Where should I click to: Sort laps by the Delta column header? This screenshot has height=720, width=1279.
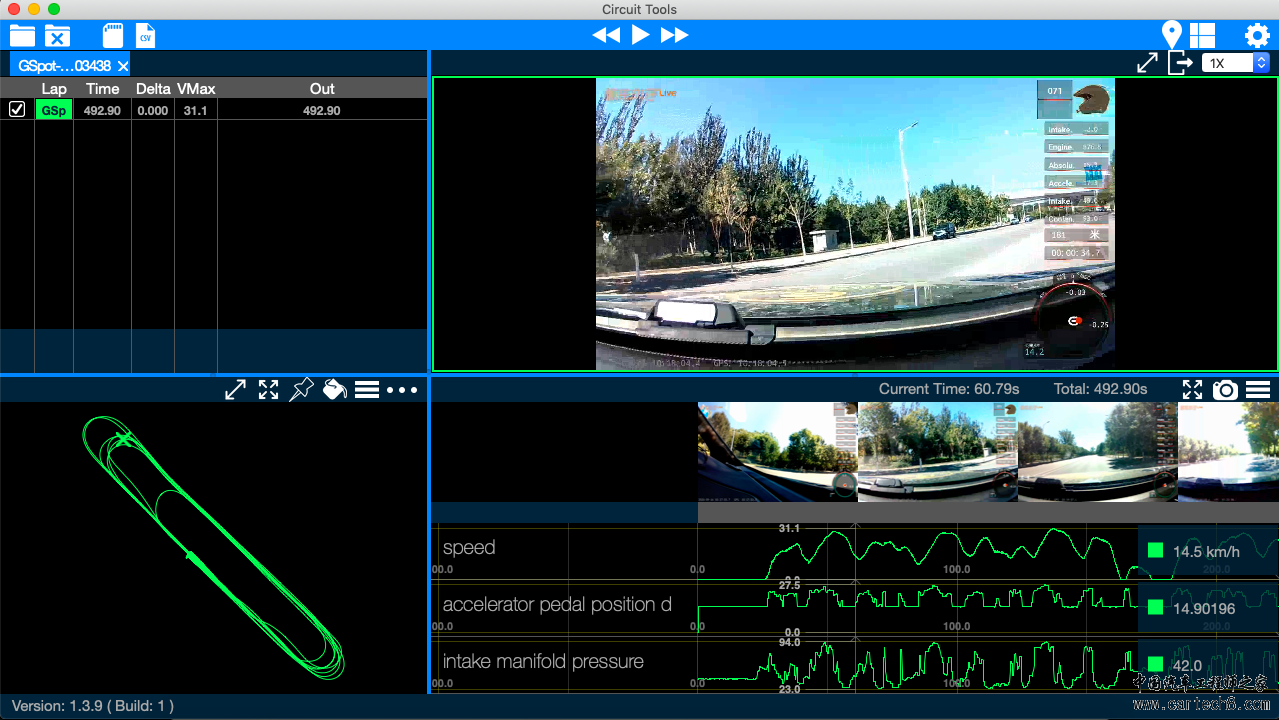point(153,89)
